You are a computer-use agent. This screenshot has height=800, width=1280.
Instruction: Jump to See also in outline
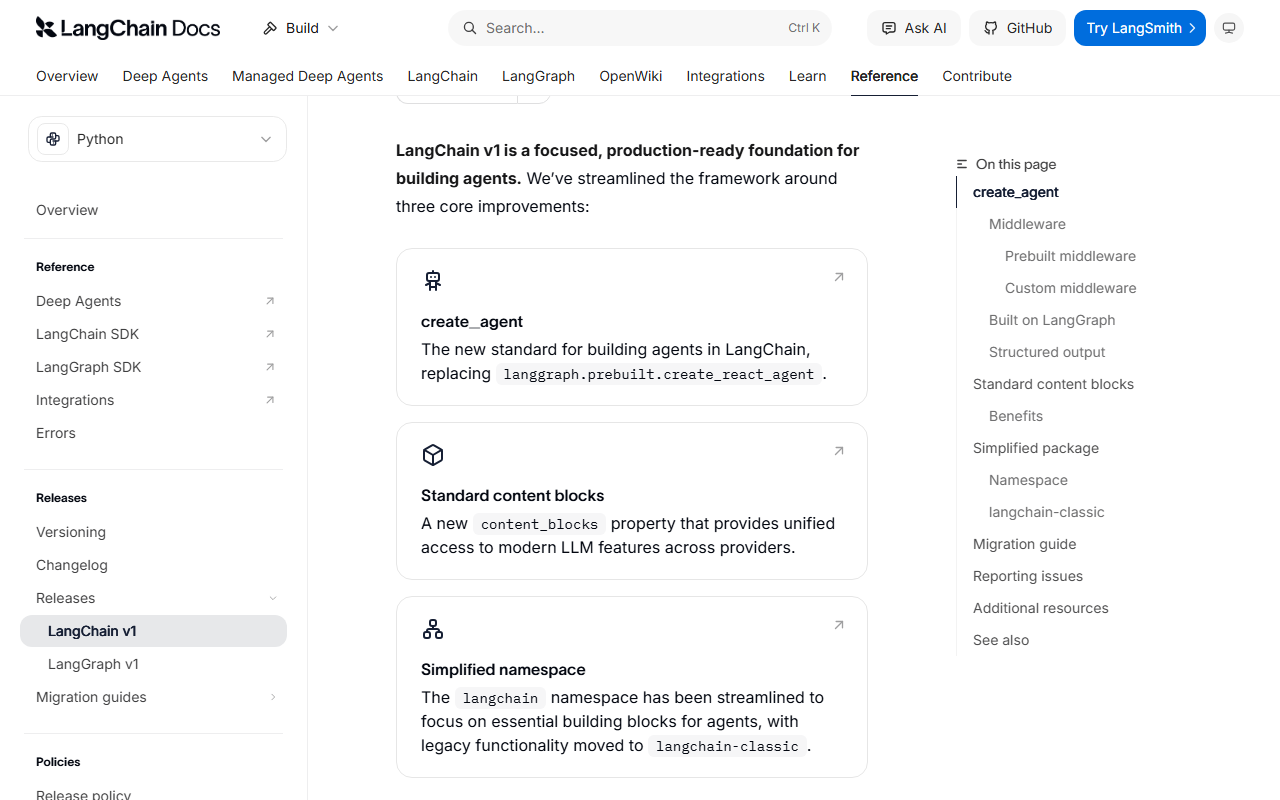[1001, 640]
